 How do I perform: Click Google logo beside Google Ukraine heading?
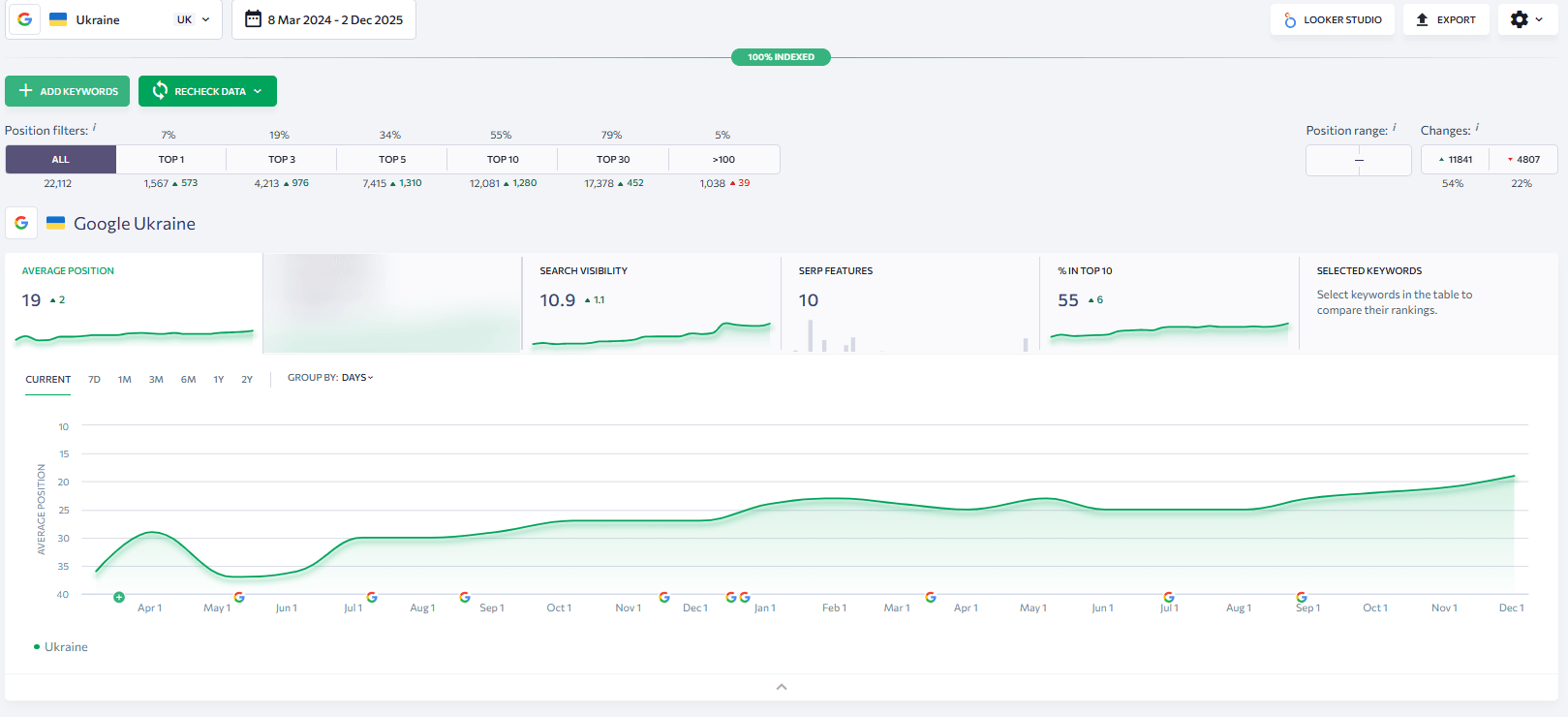coord(21,223)
